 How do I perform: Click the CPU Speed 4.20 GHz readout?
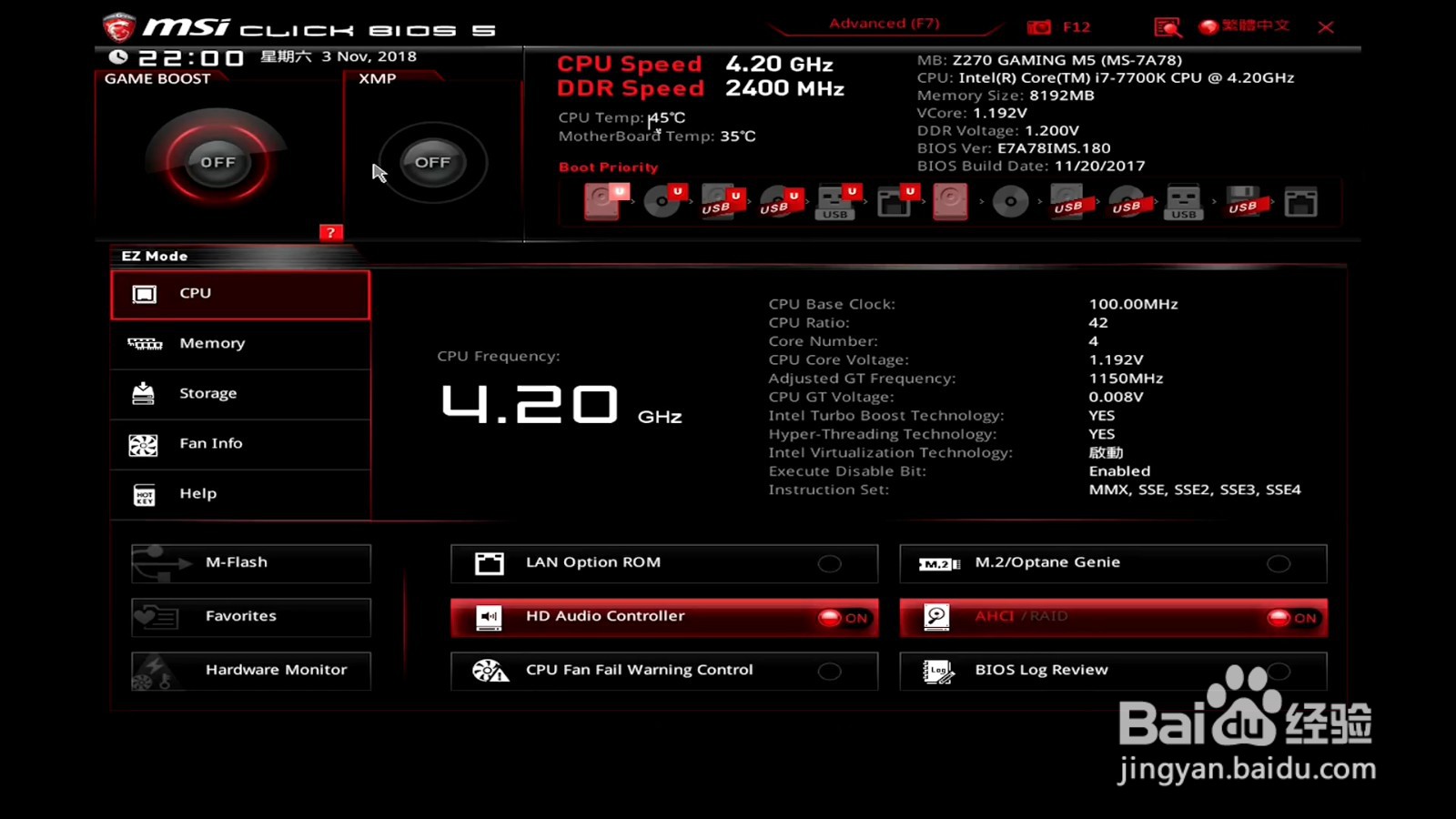click(x=695, y=64)
